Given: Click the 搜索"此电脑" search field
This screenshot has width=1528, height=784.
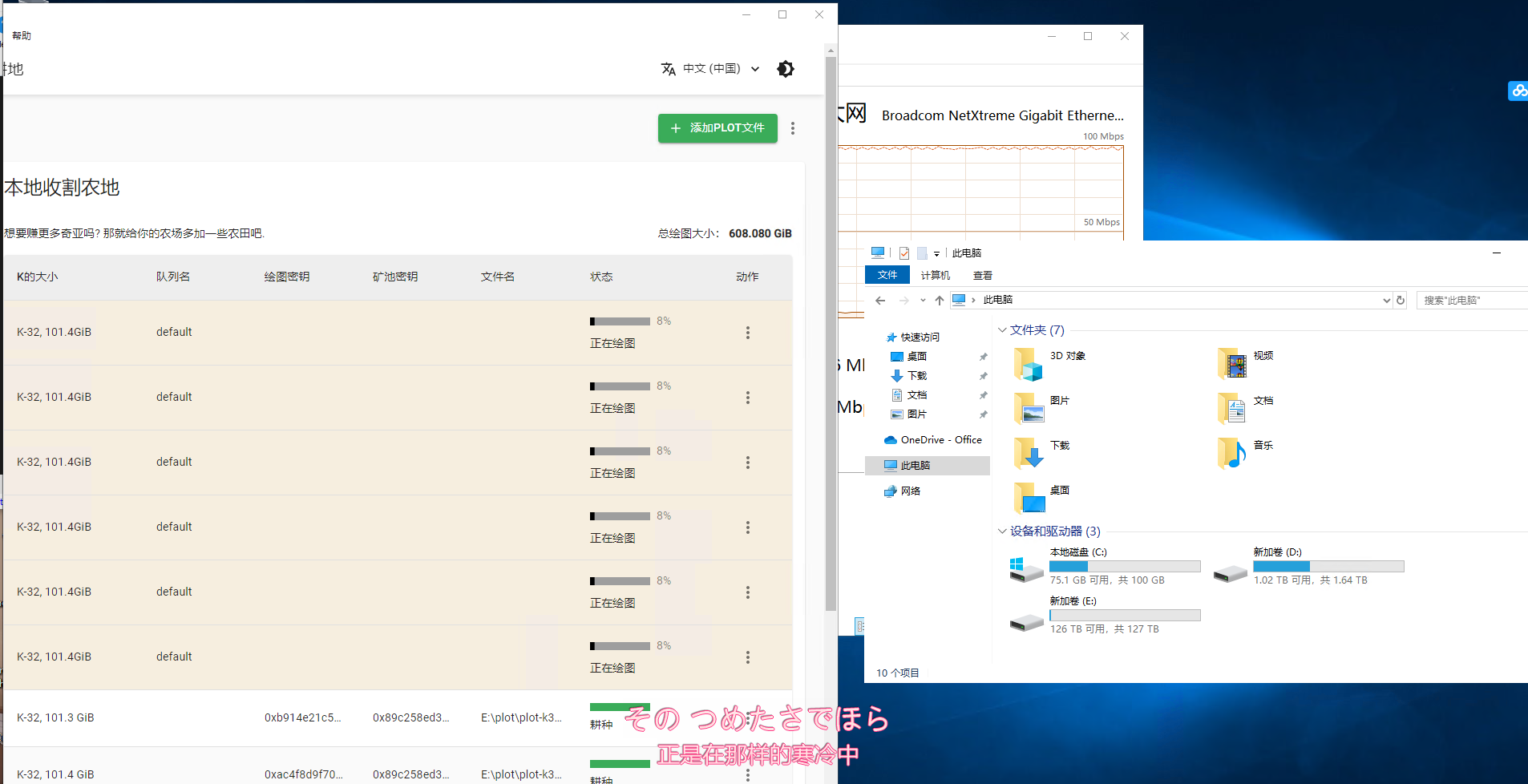Looking at the screenshot, I should point(1472,301).
